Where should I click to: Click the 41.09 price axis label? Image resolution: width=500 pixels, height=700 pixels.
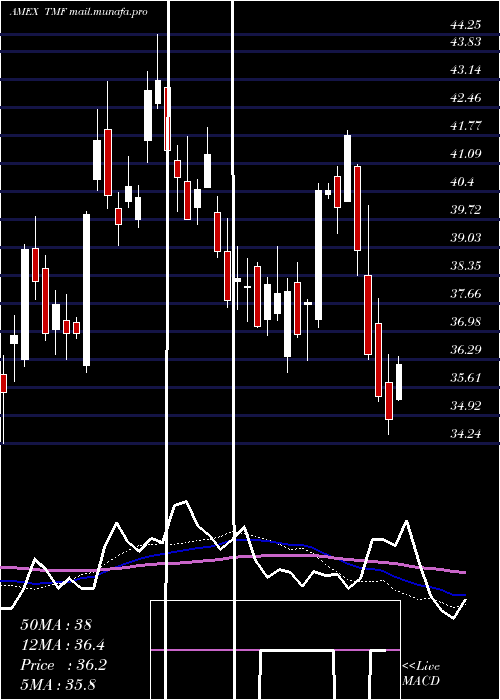(x=466, y=154)
